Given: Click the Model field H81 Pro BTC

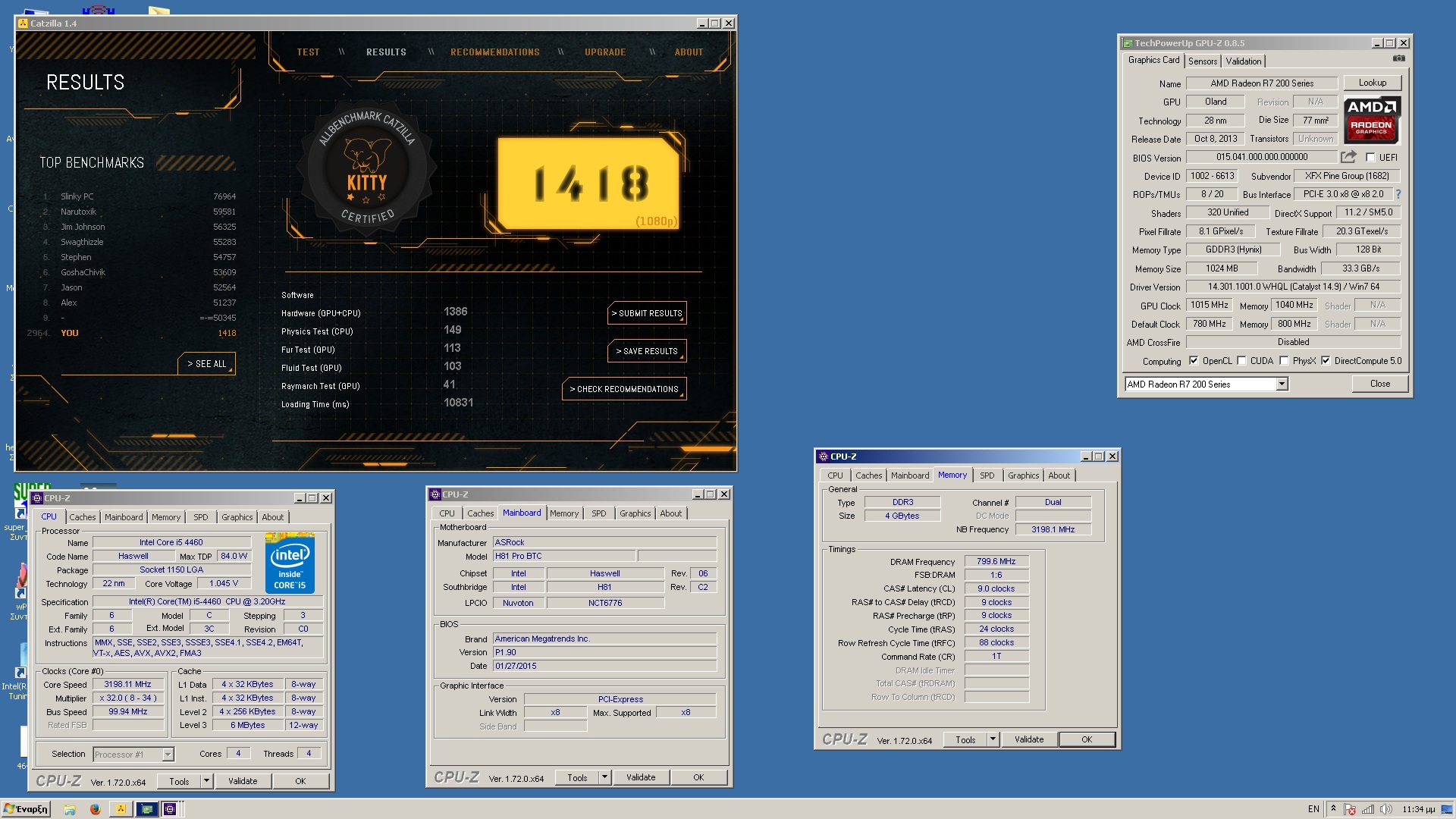Looking at the screenshot, I should (564, 556).
